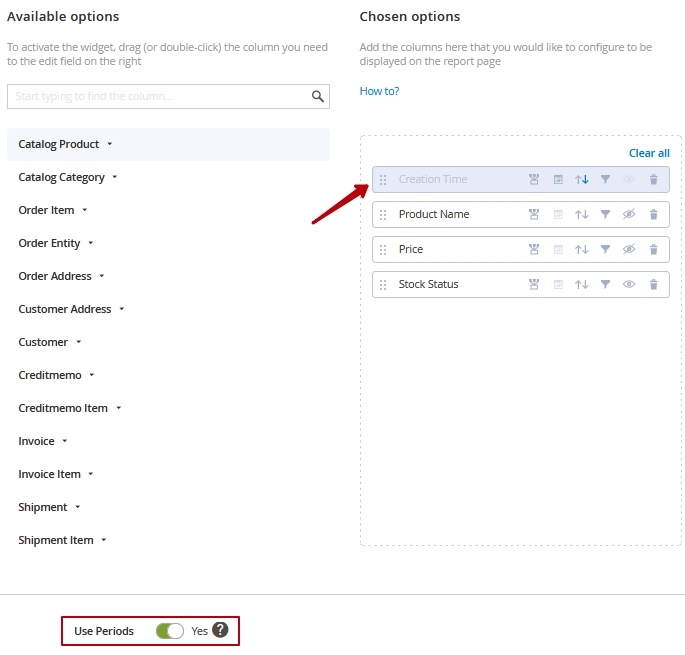
Task: Open the Invoice Item group
Action: [56, 475]
